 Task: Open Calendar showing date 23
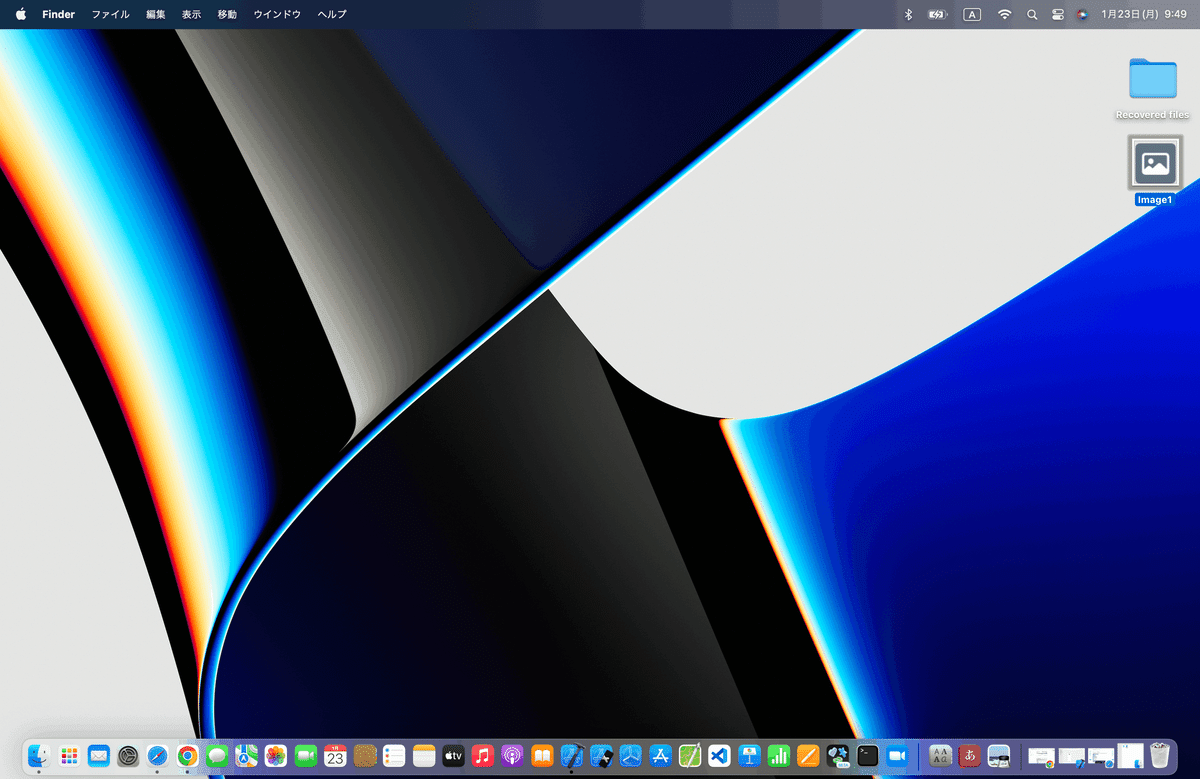click(335, 756)
